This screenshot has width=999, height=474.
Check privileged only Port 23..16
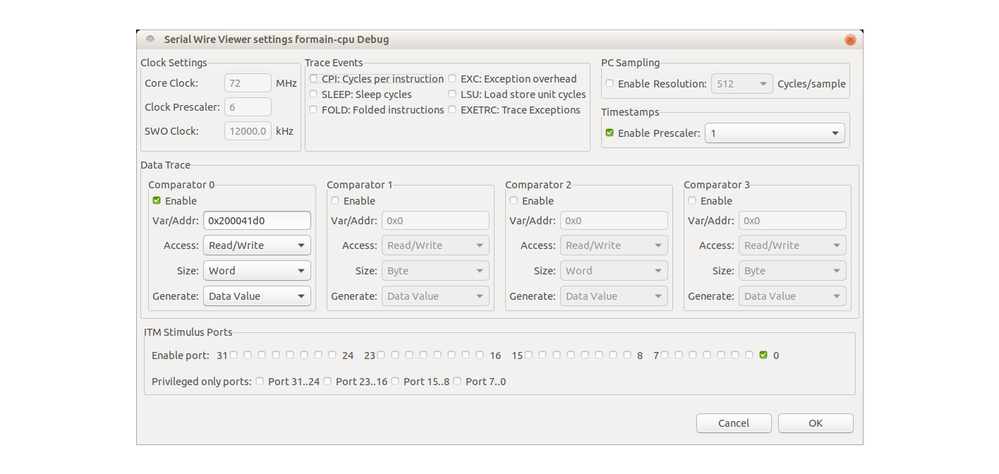coord(327,381)
